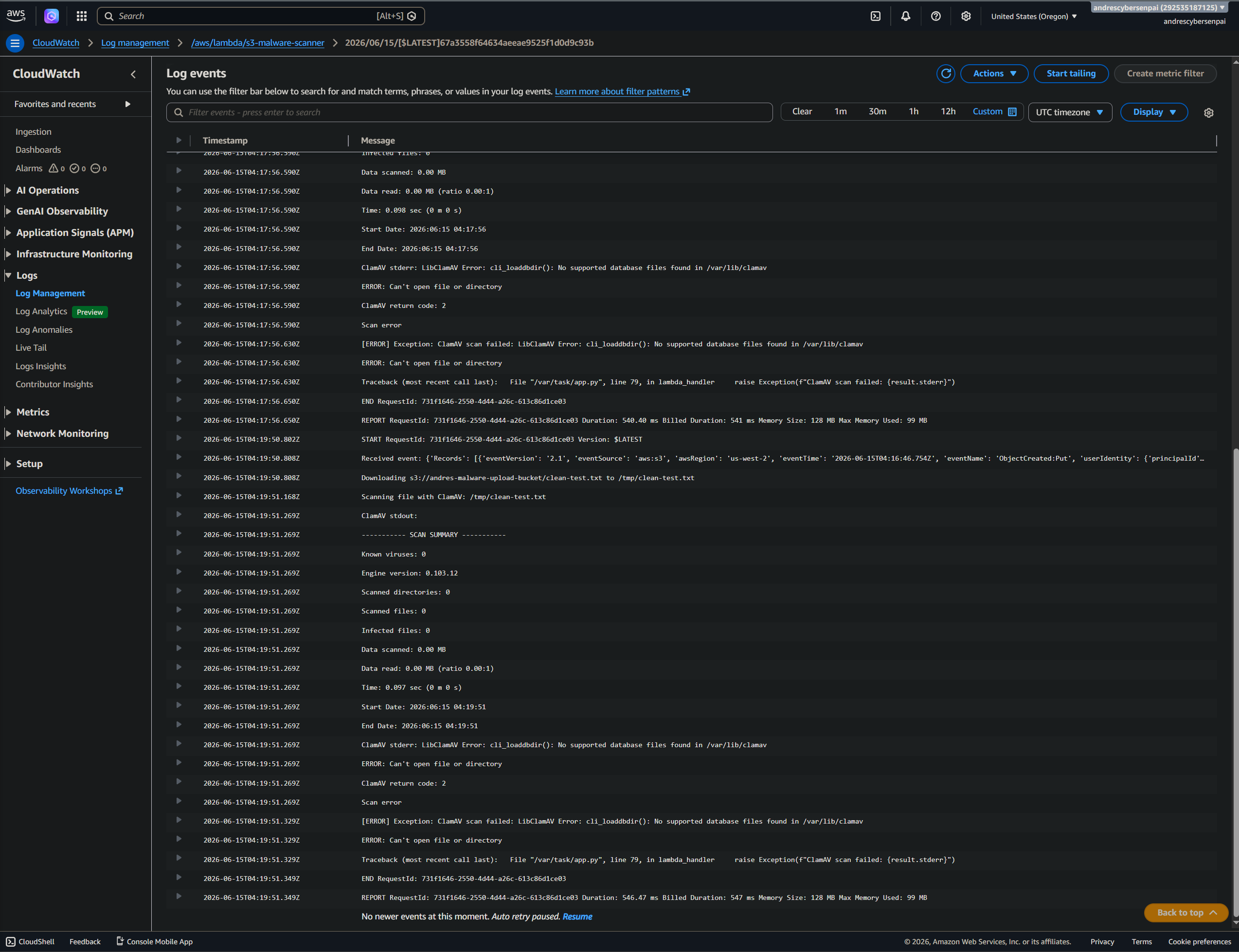
Task: Open the Amazon Q purple icon
Action: 52,16
